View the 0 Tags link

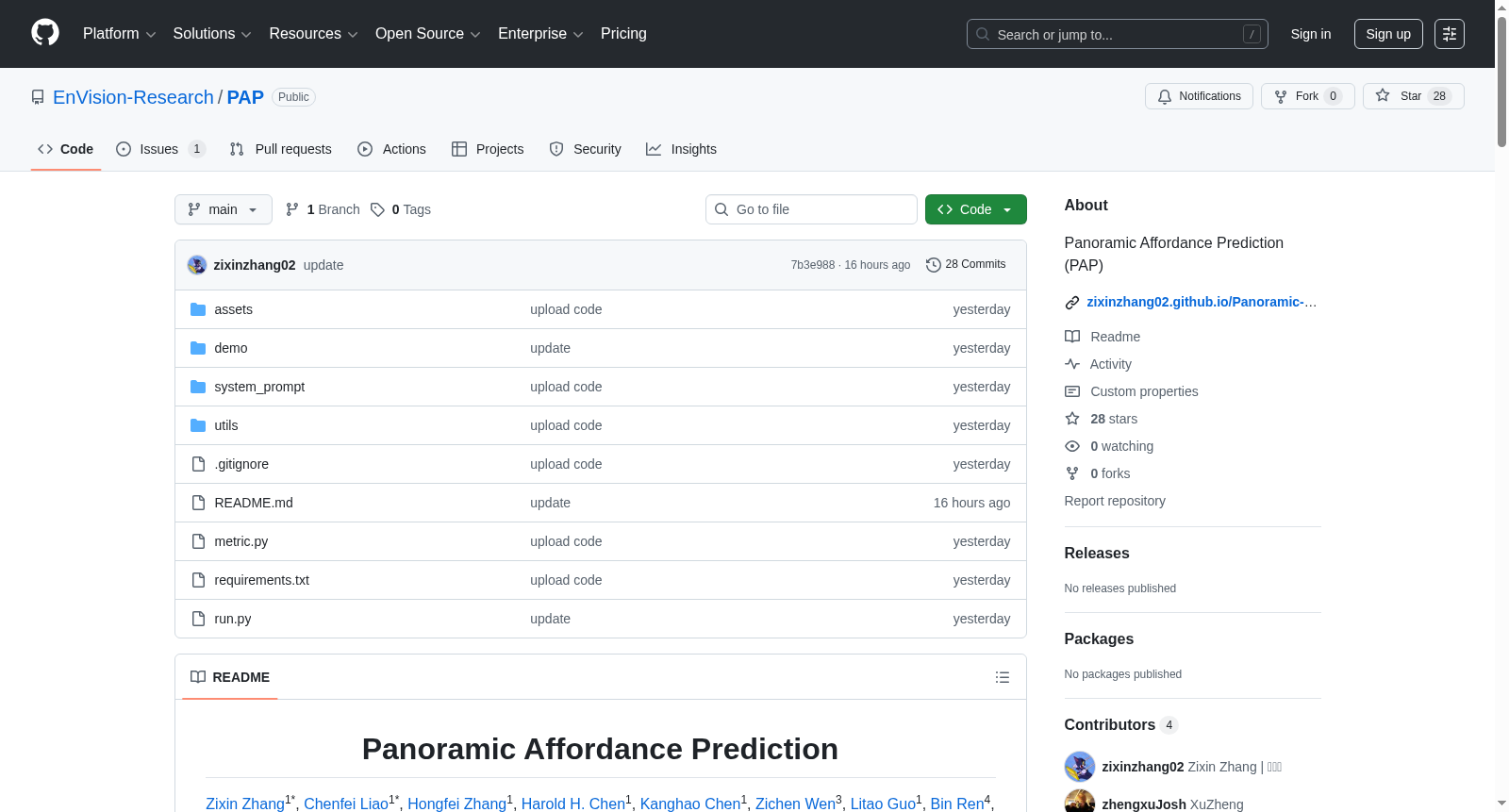(401, 209)
